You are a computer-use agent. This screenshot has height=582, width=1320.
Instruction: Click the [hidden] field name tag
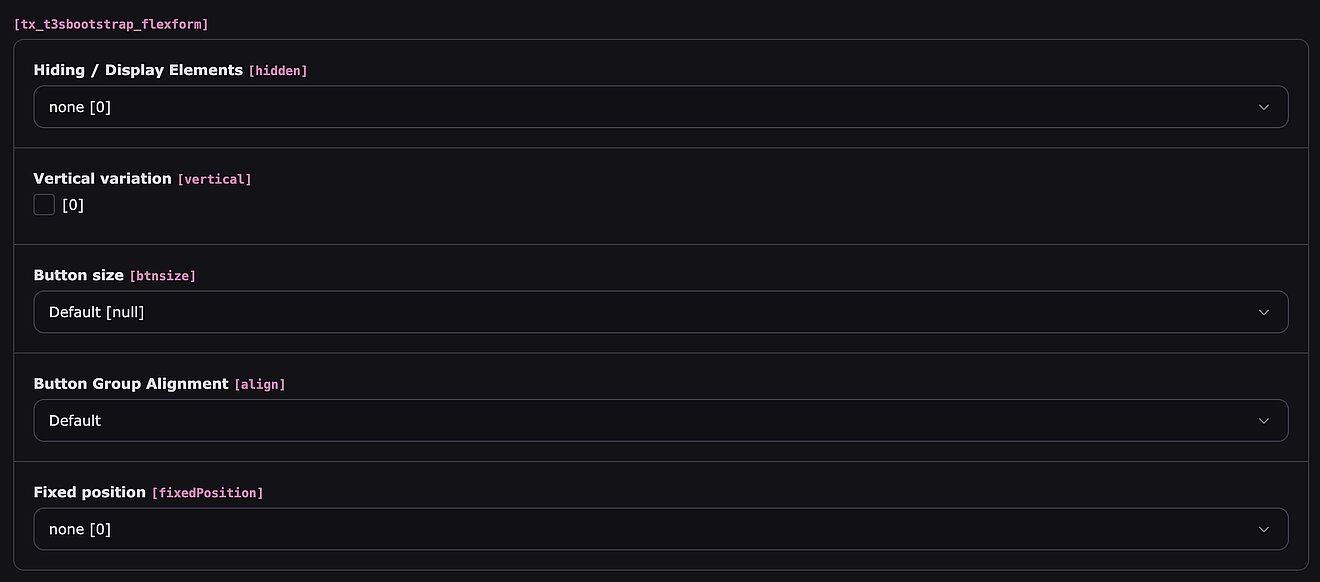coord(278,71)
